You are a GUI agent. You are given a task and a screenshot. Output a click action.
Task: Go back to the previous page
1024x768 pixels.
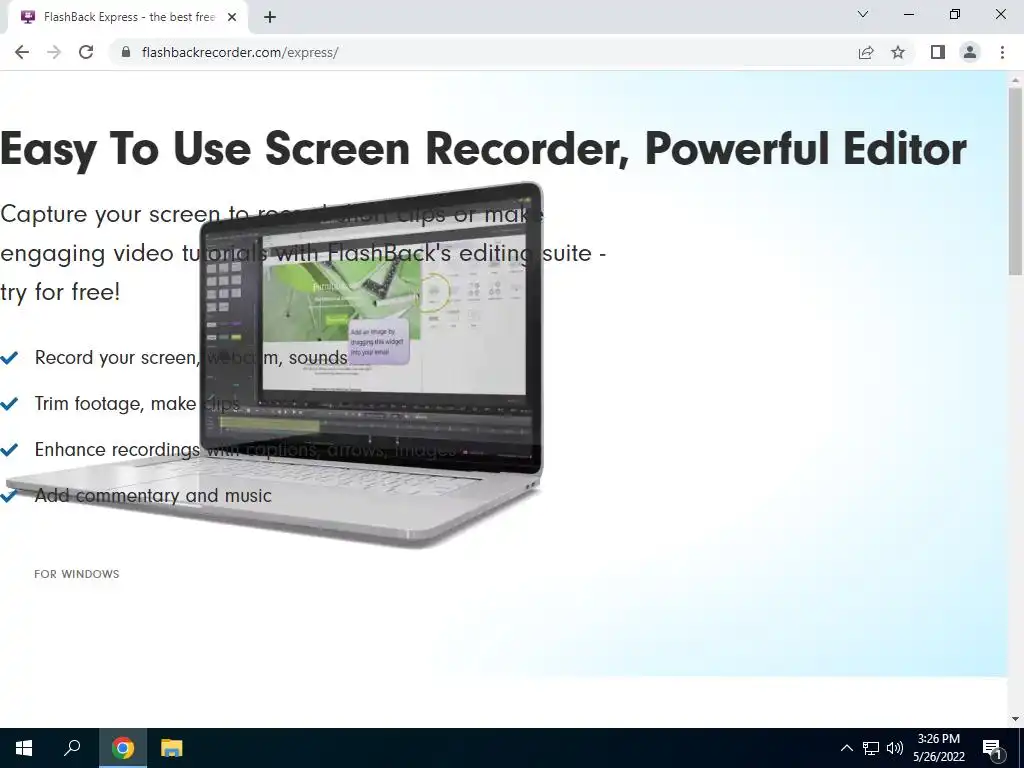click(x=22, y=52)
